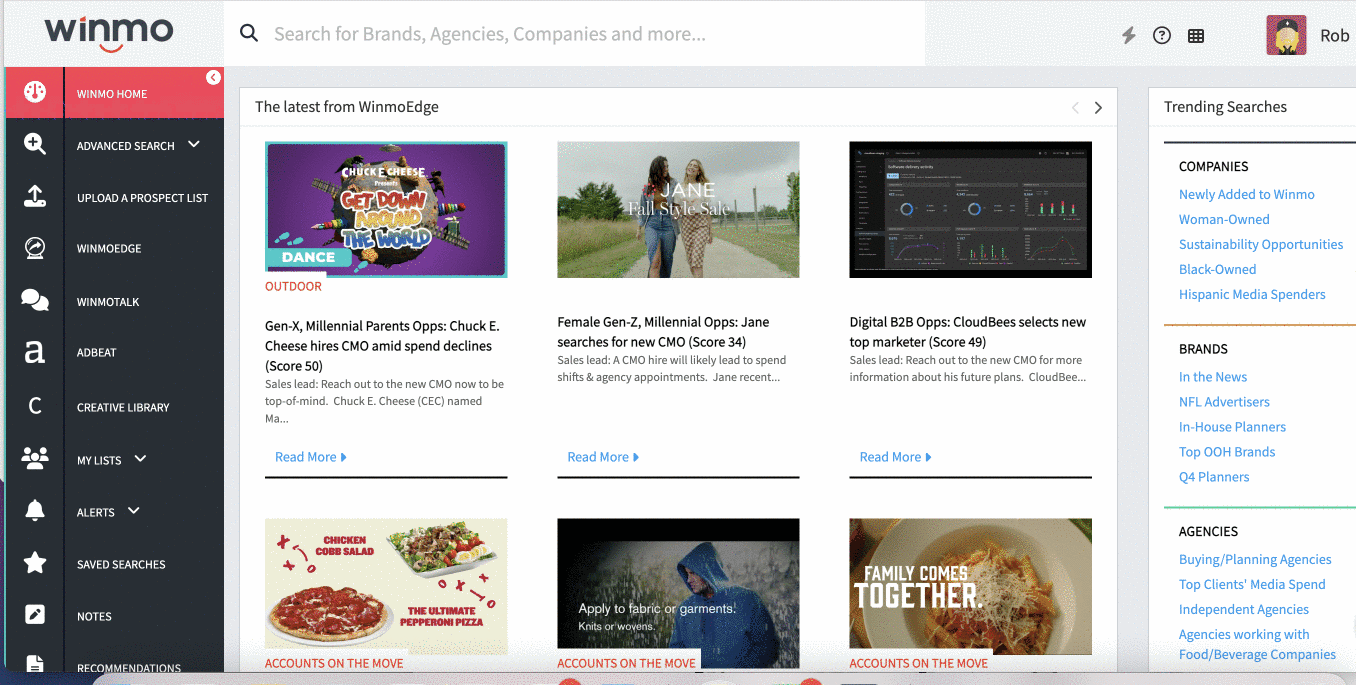Click the Winmo logo

coord(109,33)
